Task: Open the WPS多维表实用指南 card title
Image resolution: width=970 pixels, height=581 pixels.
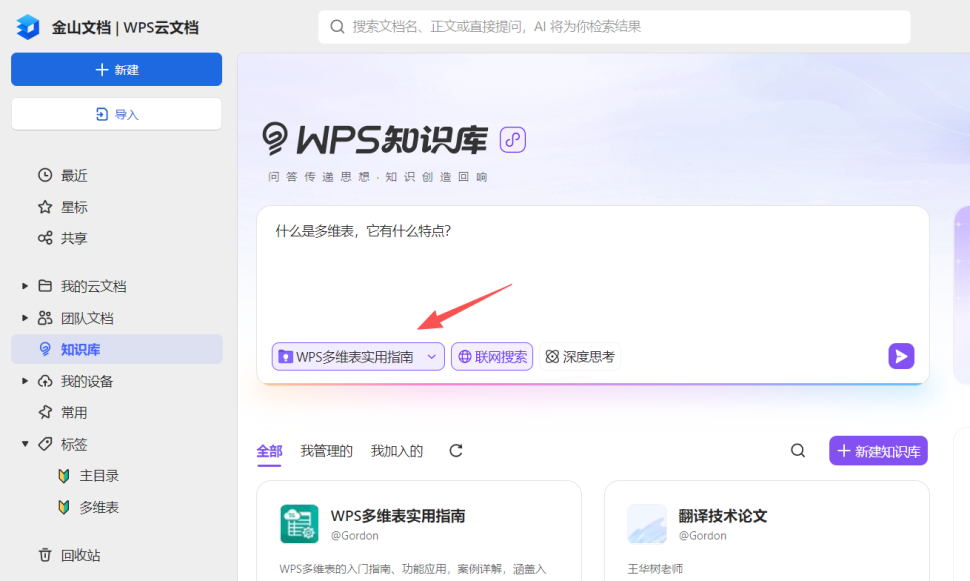Action: [x=398, y=515]
